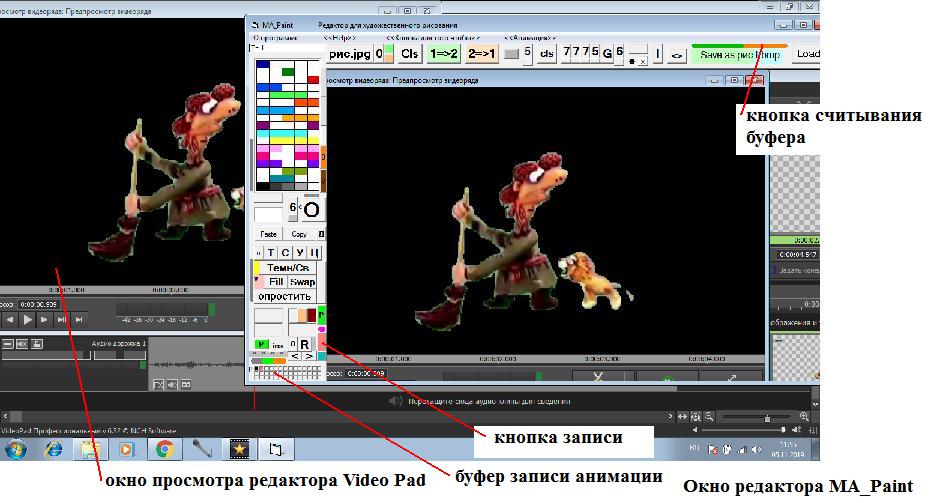Viewport: 933px width, 503px height.
Task: Click the Swap colors button
Action: click(302, 282)
